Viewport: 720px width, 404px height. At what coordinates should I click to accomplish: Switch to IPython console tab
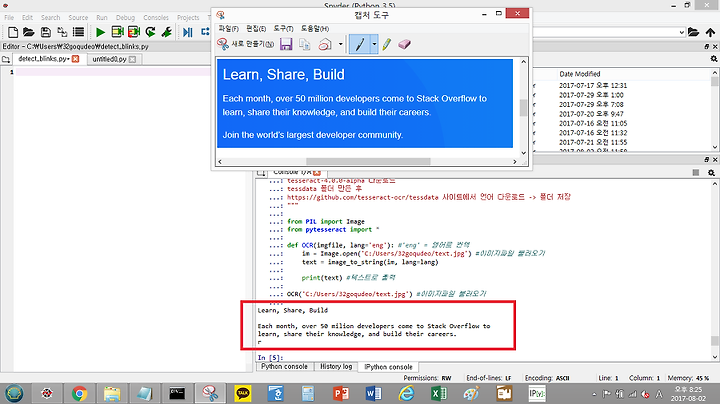tap(388, 367)
